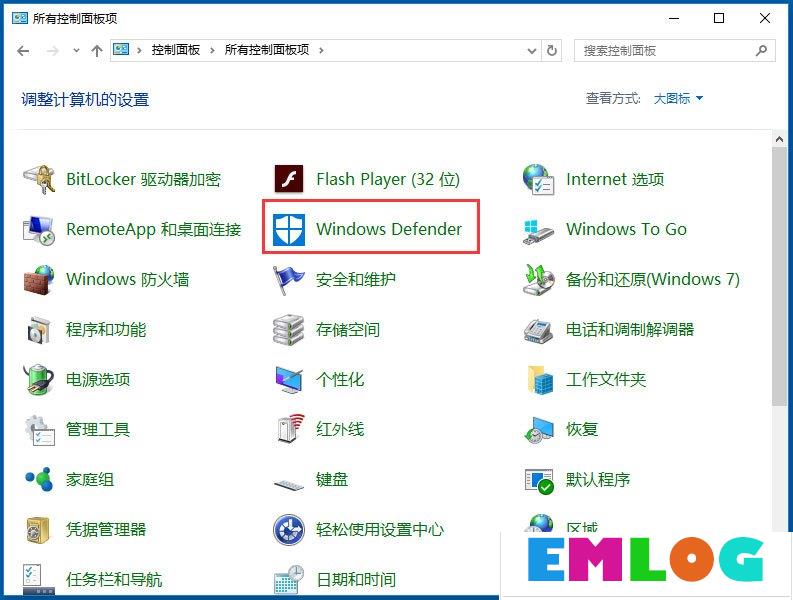Open the Flash Player (32 位) icon
The height and width of the screenshot is (600, 793).
[x=289, y=179]
